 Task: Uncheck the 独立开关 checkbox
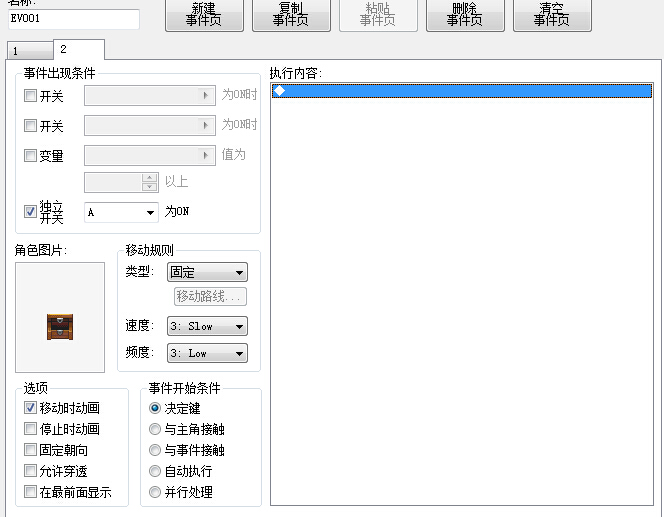[30, 211]
